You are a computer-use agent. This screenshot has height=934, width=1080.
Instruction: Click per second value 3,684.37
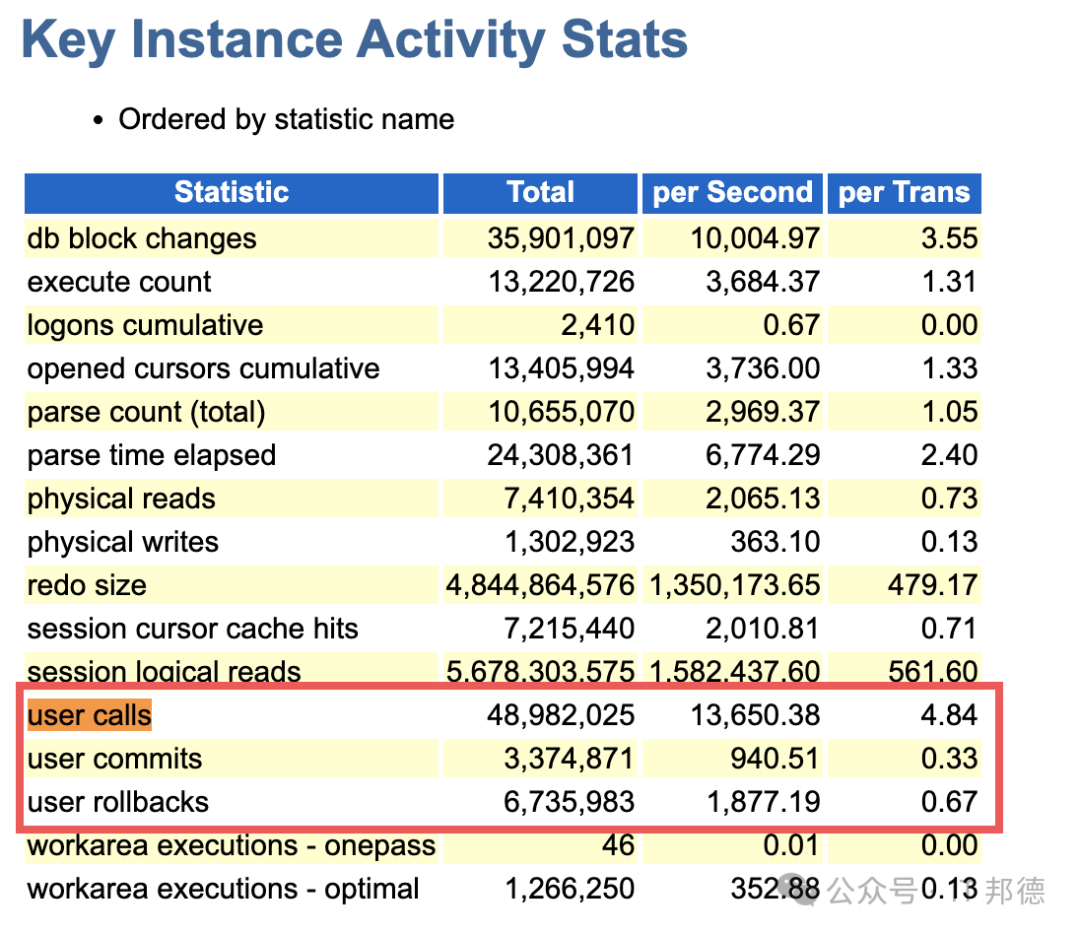tap(763, 282)
